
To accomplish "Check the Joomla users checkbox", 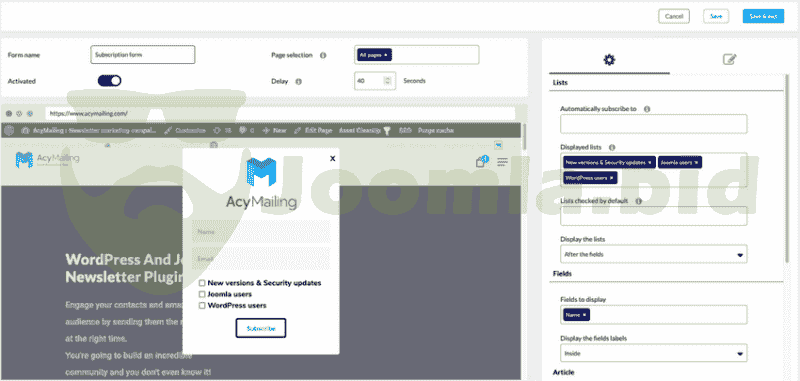I will (203, 294).
